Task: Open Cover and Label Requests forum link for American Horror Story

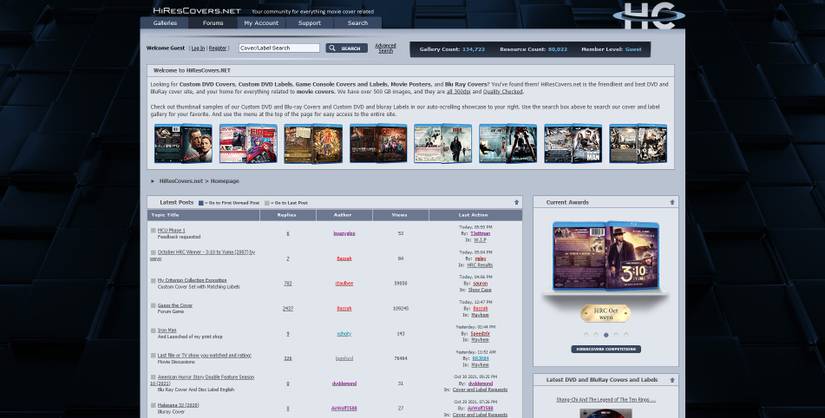Action: point(480,390)
